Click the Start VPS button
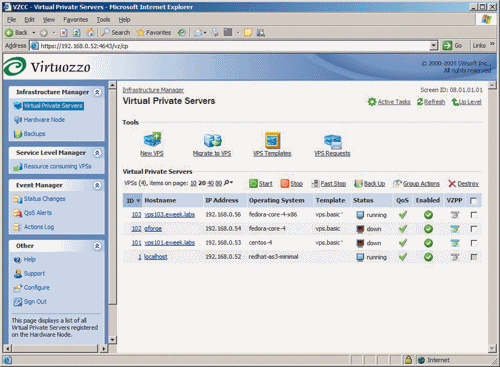 tap(261, 184)
